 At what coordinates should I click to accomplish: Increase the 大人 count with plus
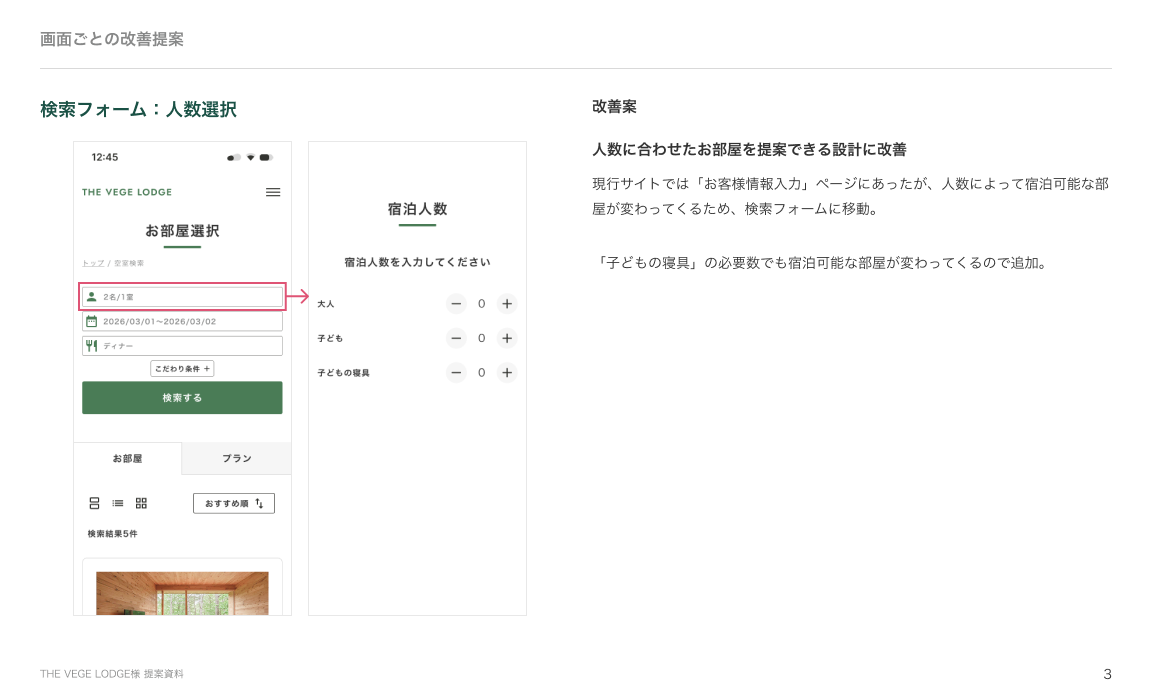[x=507, y=304]
